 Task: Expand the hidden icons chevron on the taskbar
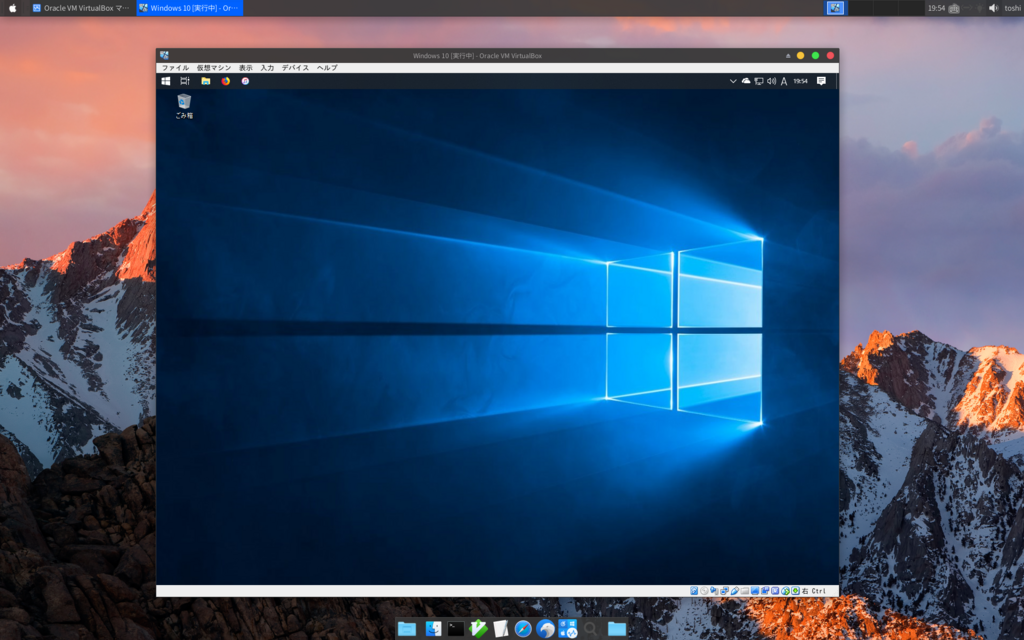point(734,81)
